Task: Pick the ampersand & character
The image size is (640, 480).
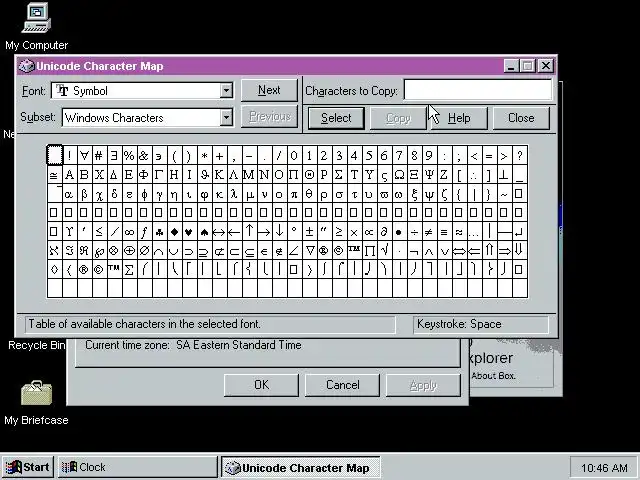Action: pyautogui.click(x=144, y=156)
